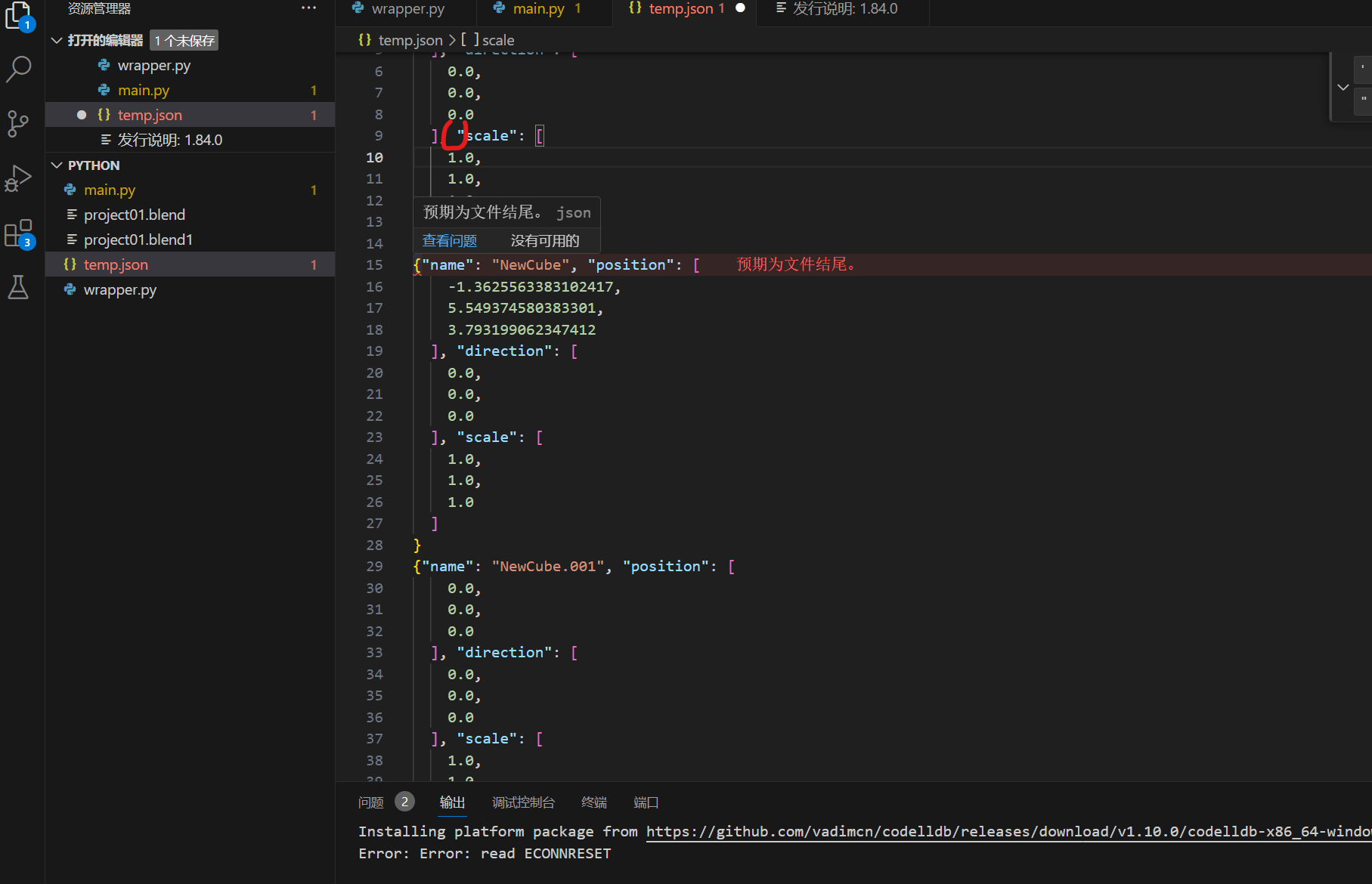Click the "scale" key on line 9

(x=487, y=136)
